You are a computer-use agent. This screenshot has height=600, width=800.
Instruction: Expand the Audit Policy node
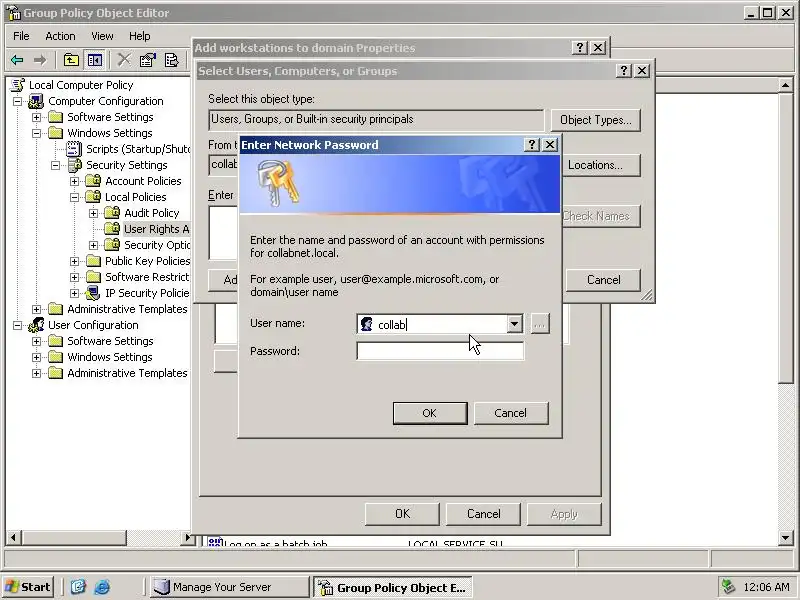(93, 213)
